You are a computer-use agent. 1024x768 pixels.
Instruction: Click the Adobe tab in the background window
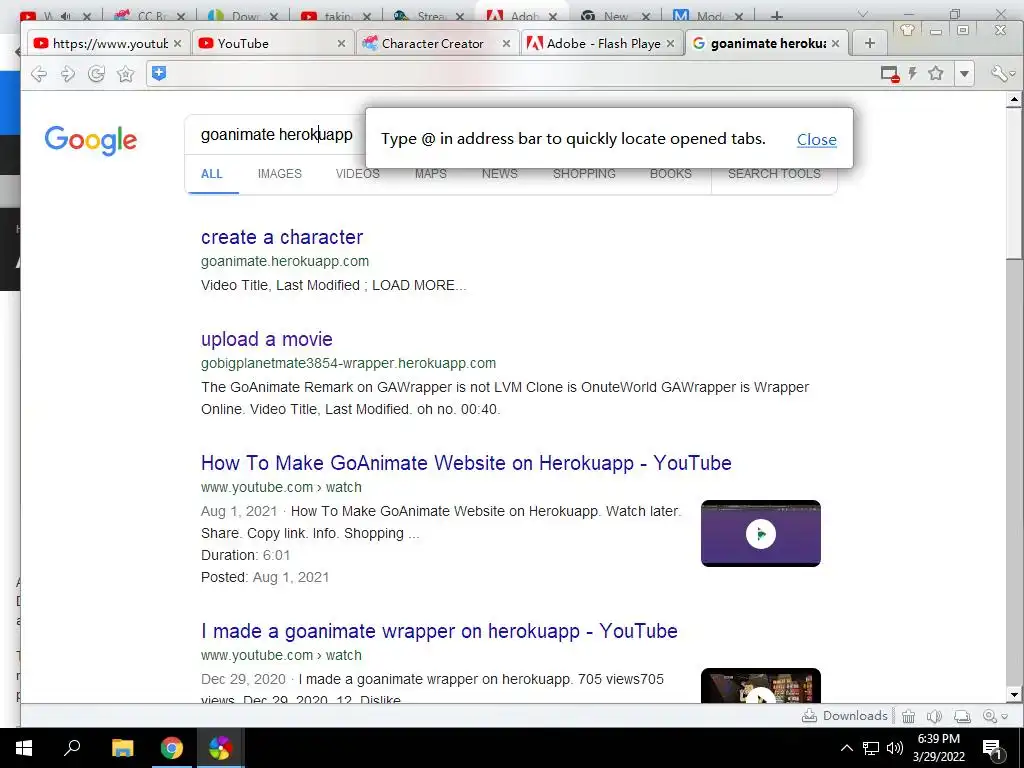[522, 15]
